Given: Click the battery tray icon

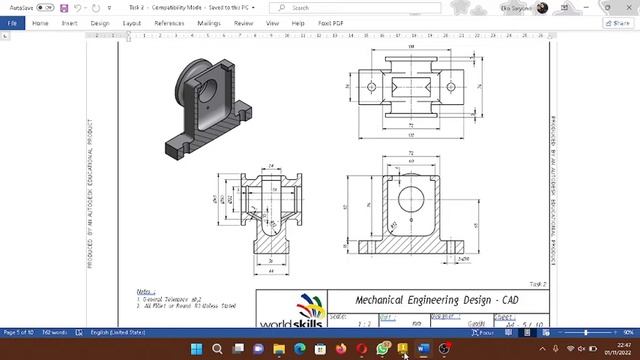Looking at the screenshot, I should pos(593,349).
